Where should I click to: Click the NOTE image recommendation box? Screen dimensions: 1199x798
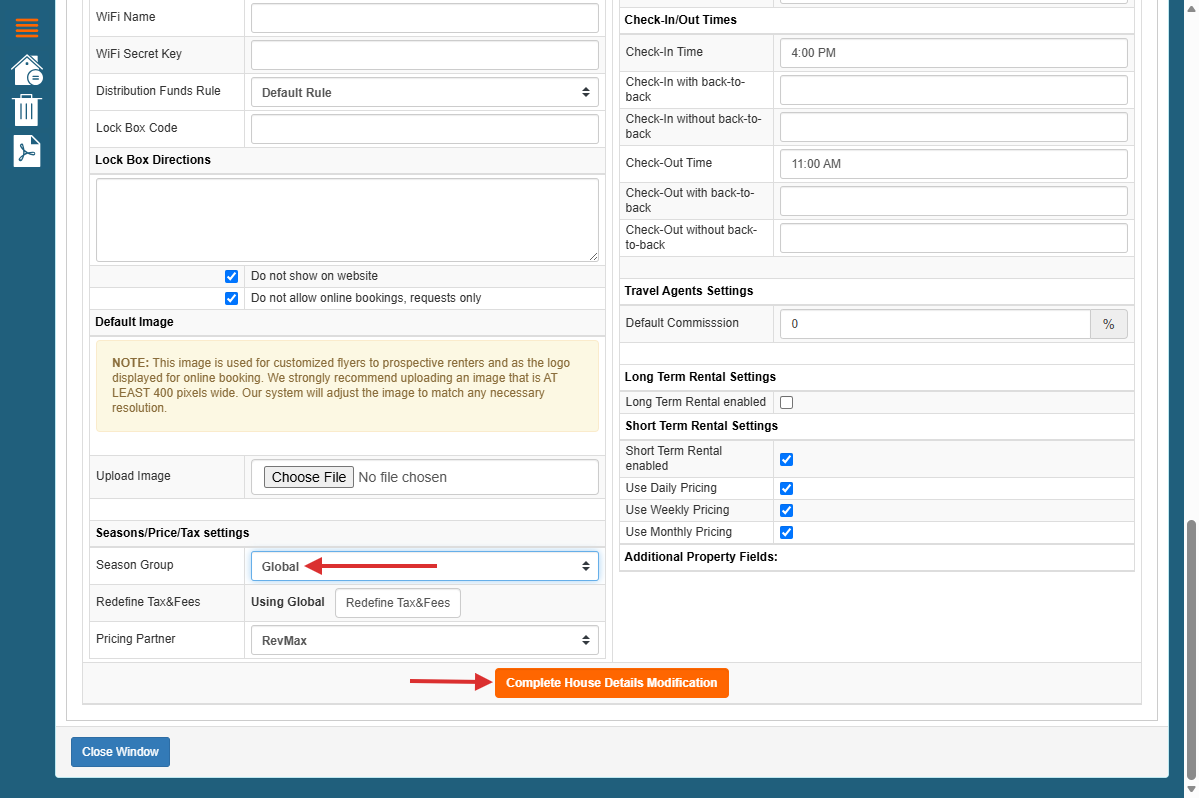[x=347, y=386]
